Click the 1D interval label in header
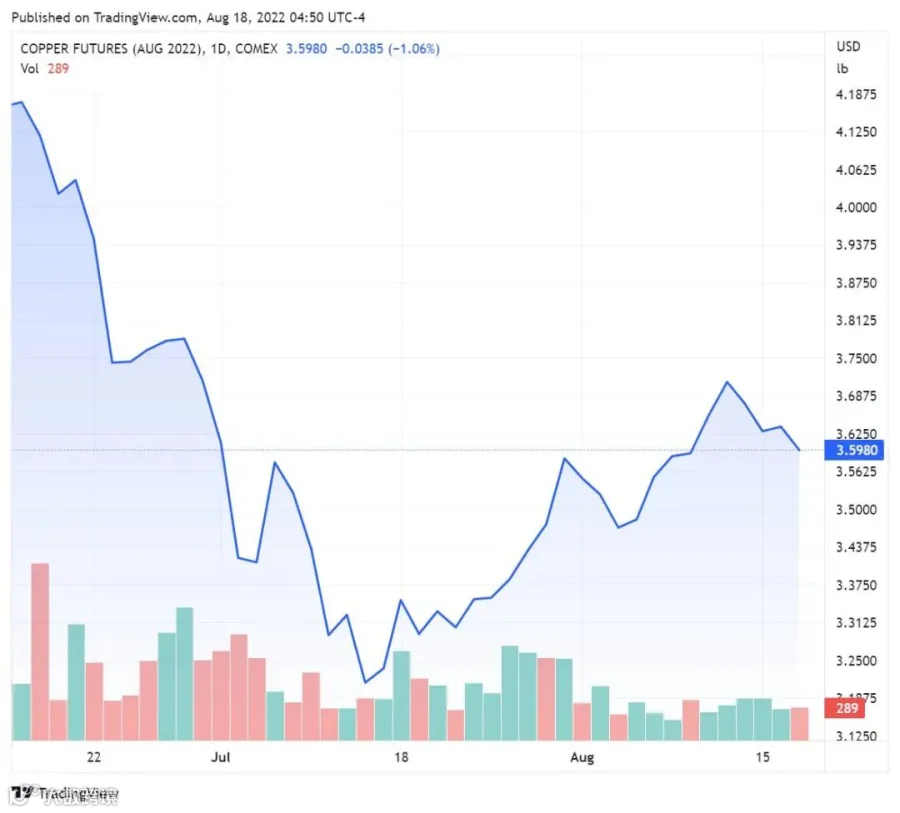Image resolution: width=900 pixels, height=813 pixels. [x=219, y=49]
